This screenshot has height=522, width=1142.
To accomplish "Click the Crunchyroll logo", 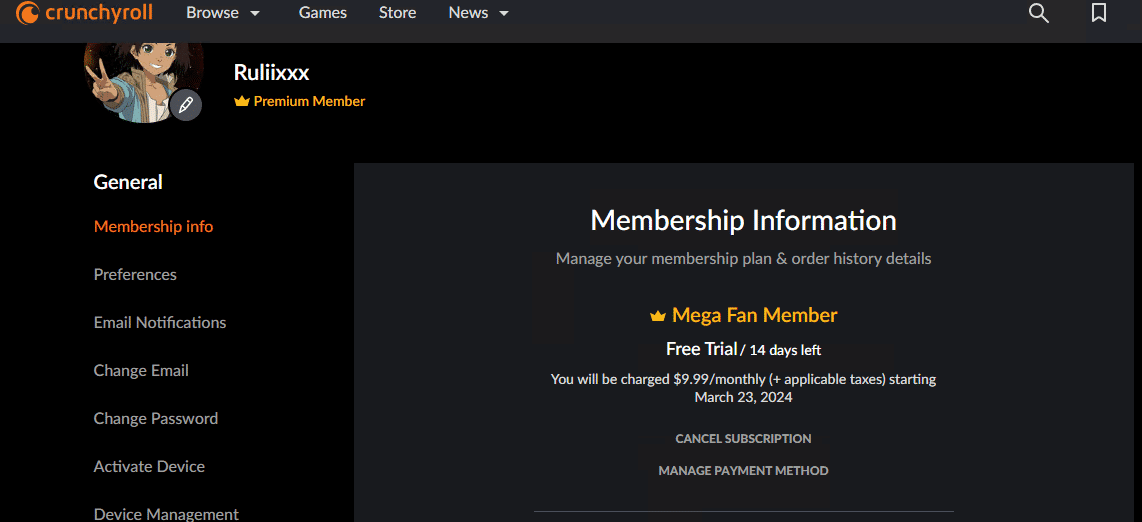I will [x=85, y=13].
